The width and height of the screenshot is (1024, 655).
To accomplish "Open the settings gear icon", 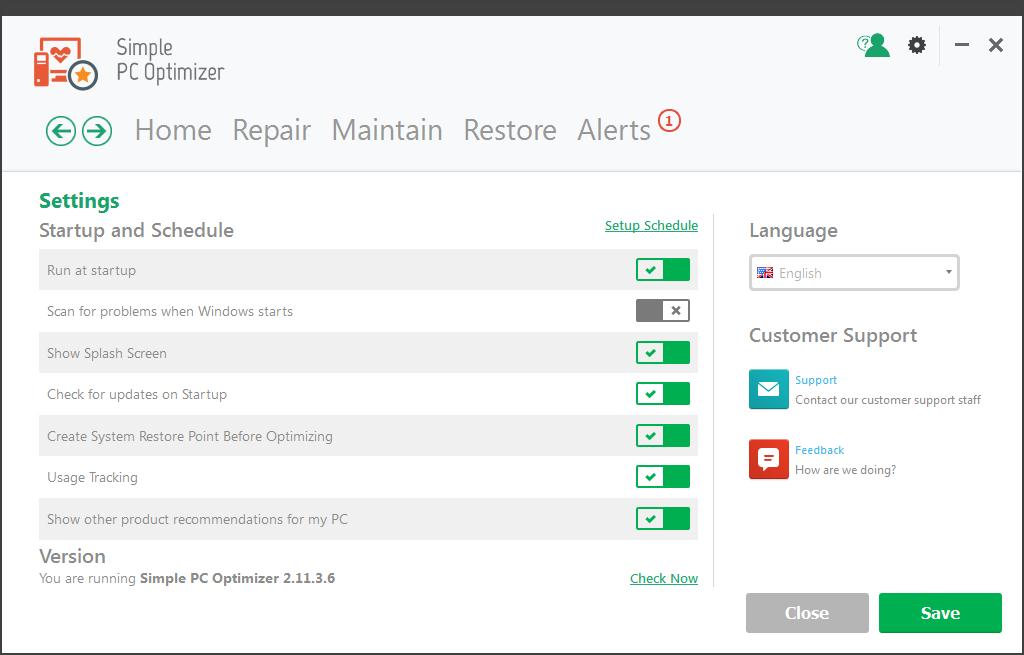I will 916,45.
